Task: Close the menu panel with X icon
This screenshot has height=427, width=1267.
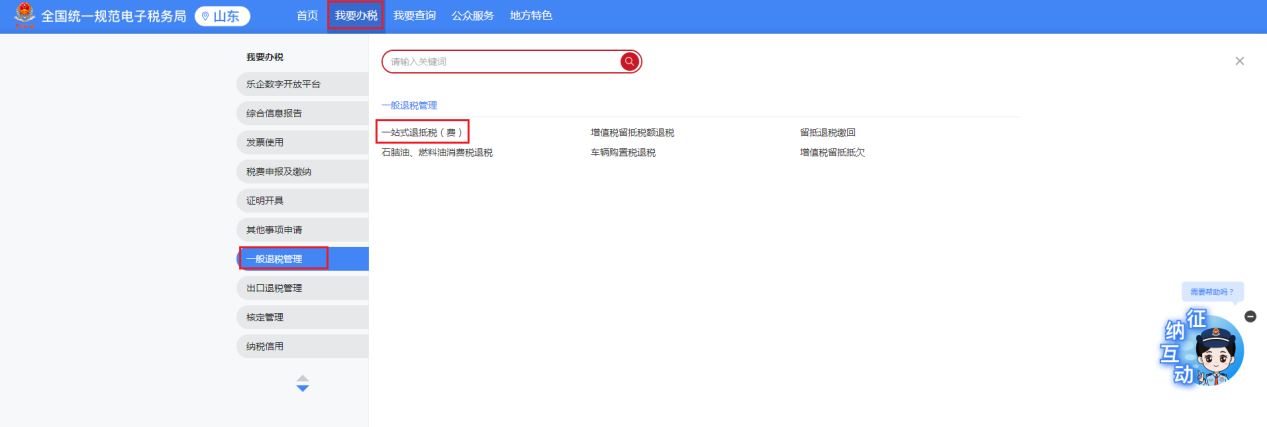Action: click(x=1239, y=61)
